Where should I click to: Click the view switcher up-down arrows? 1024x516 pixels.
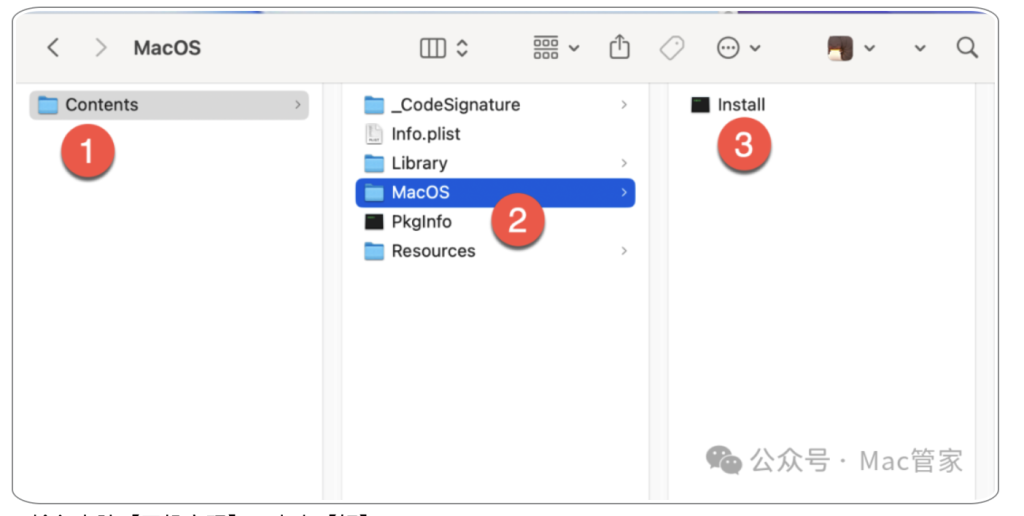[462, 47]
